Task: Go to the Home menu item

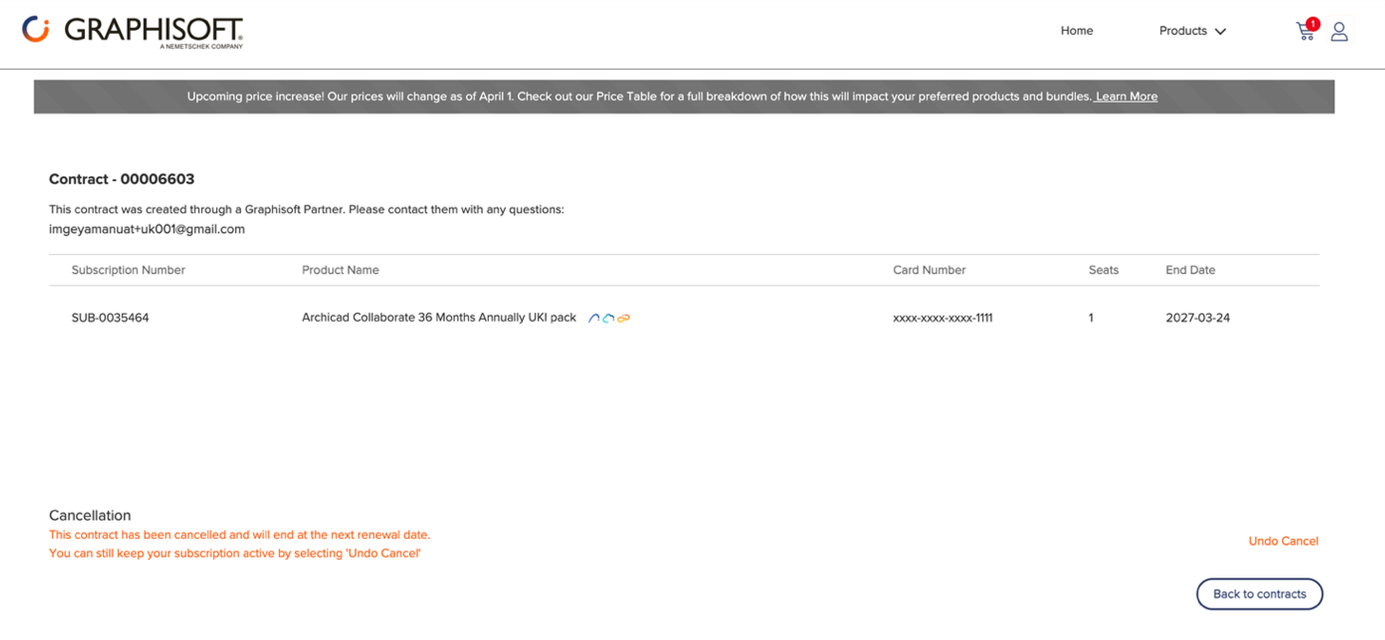Action: pyautogui.click(x=1076, y=31)
